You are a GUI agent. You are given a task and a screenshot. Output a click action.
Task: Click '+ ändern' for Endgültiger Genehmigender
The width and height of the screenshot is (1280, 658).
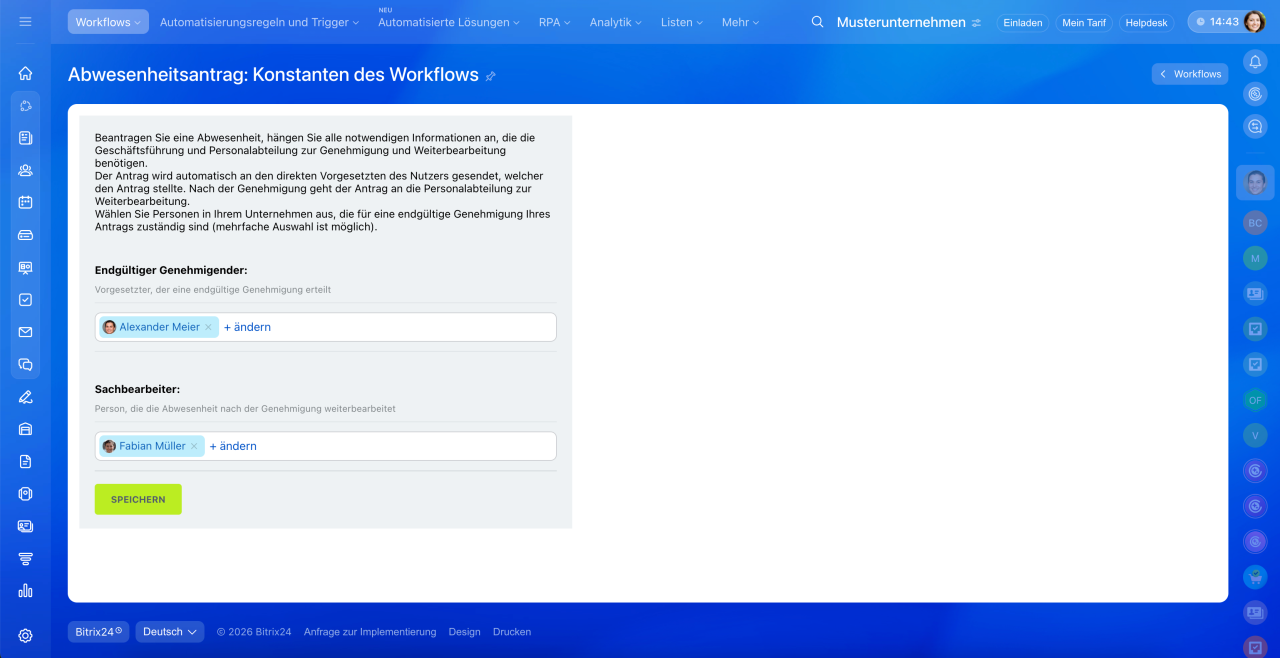pyautogui.click(x=247, y=327)
